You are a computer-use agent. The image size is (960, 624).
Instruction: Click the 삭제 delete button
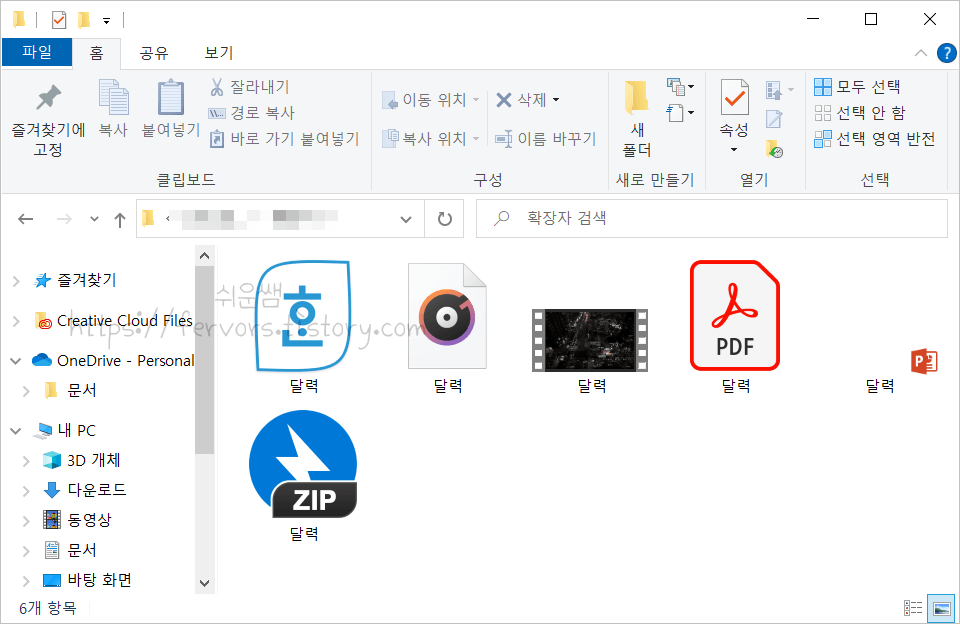coord(521,100)
